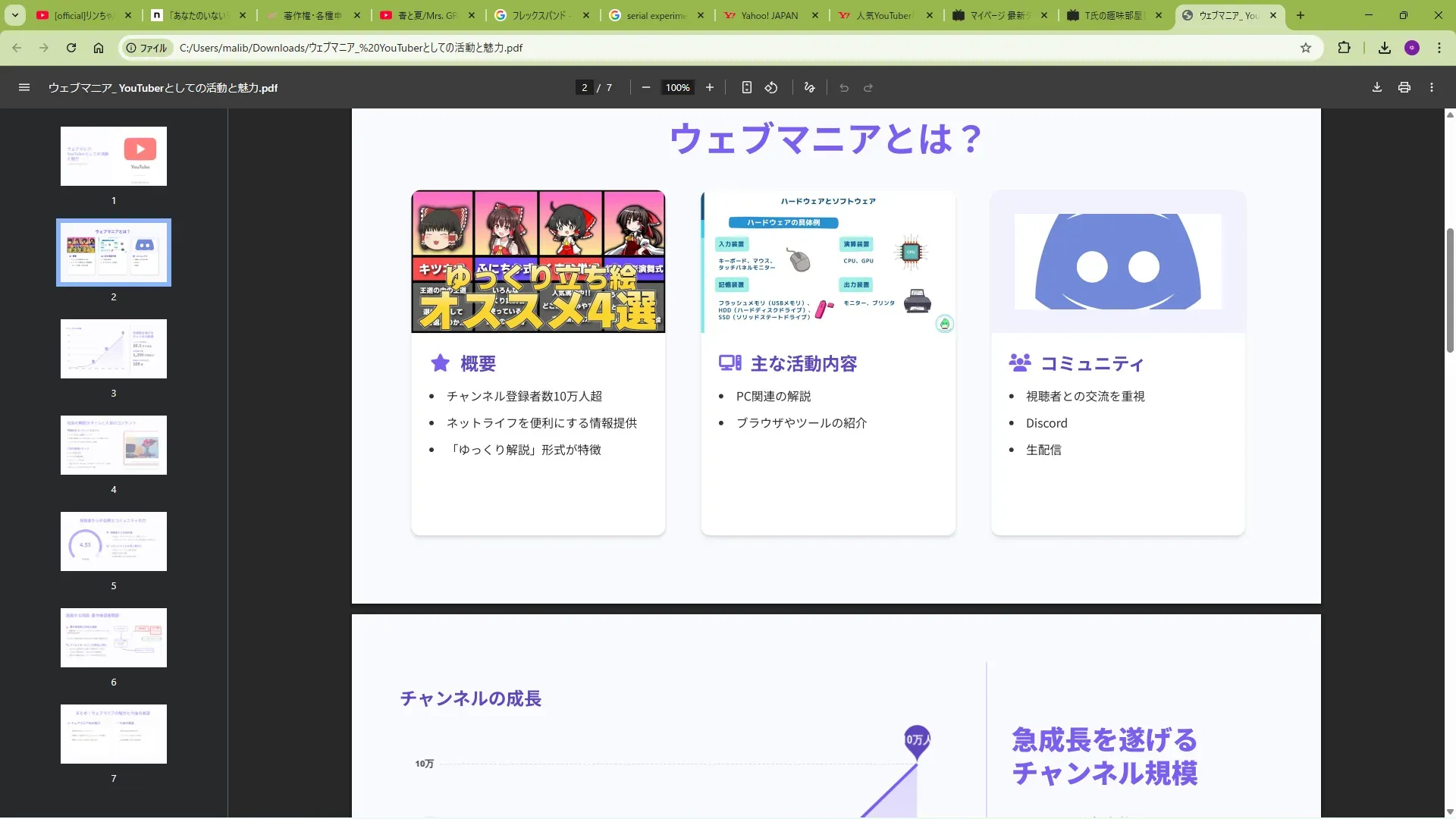Expand the tab search dropdown arrow
Image resolution: width=1456 pixels, height=819 pixels.
click(x=14, y=15)
